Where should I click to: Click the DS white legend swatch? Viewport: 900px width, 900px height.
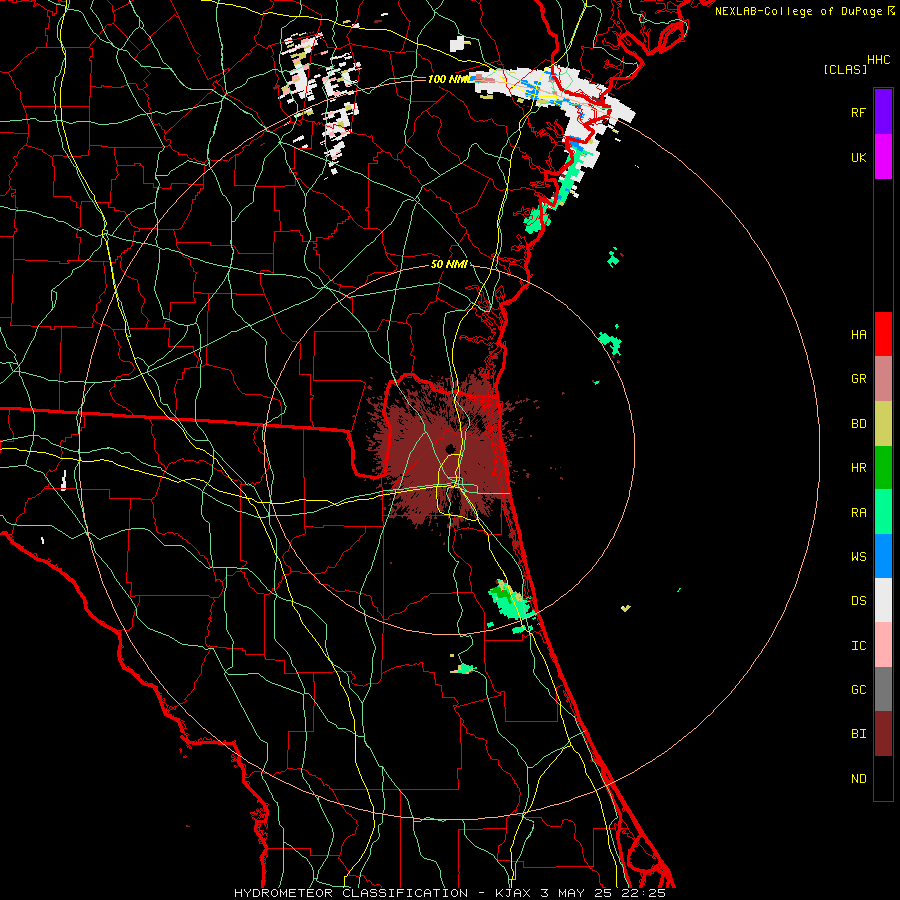[x=883, y=600]
